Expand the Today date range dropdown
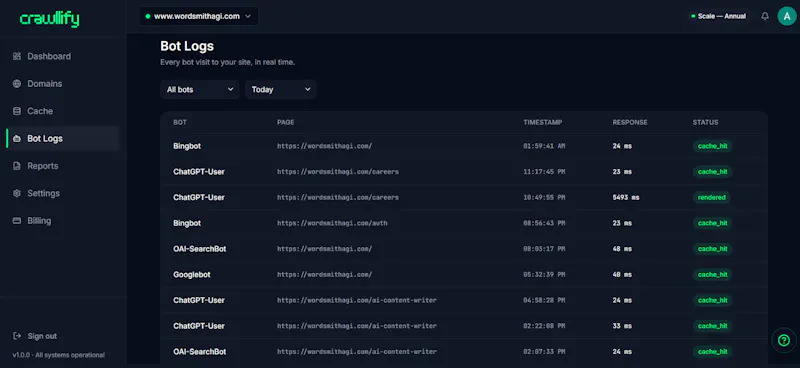This screenshot has width=800, height=368. 281,89
